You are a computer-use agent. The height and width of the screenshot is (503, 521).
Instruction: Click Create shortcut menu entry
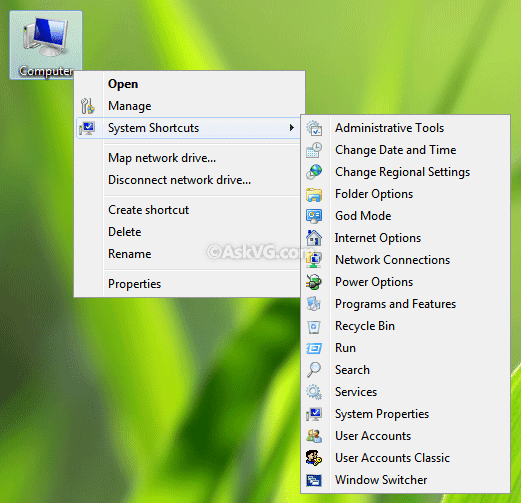point(189,210)
